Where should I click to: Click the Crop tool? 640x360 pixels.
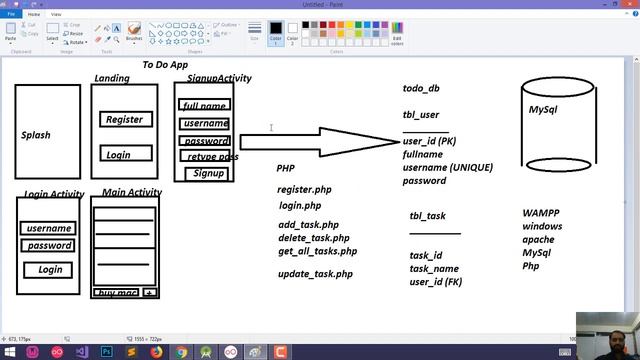[x=72, y=25]
